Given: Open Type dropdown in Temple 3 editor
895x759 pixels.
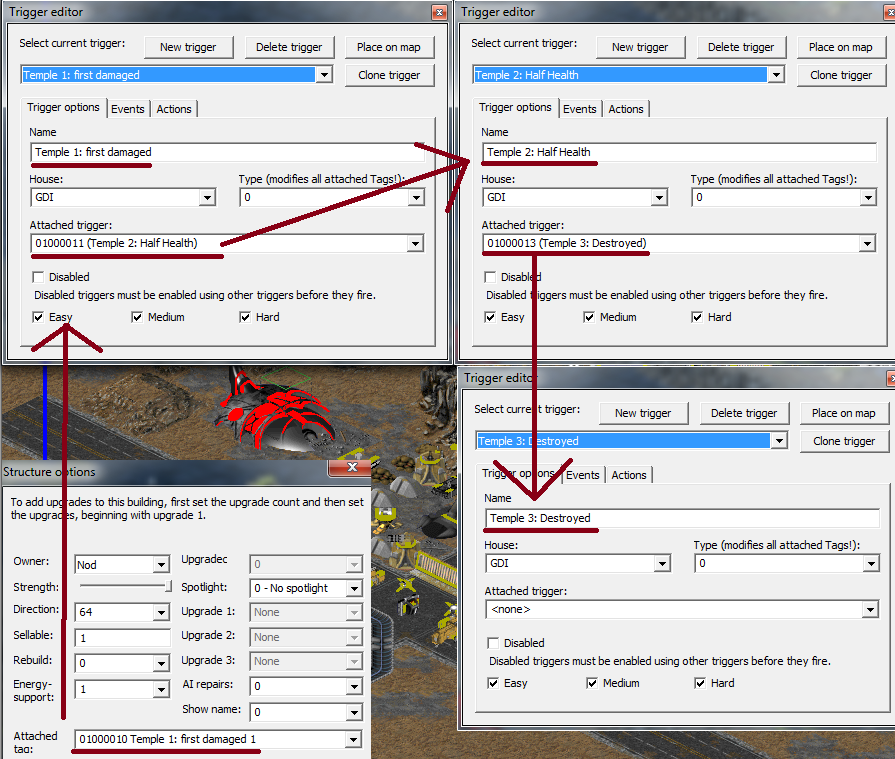Looking at the screenshot, I should [x=871, y=564].
